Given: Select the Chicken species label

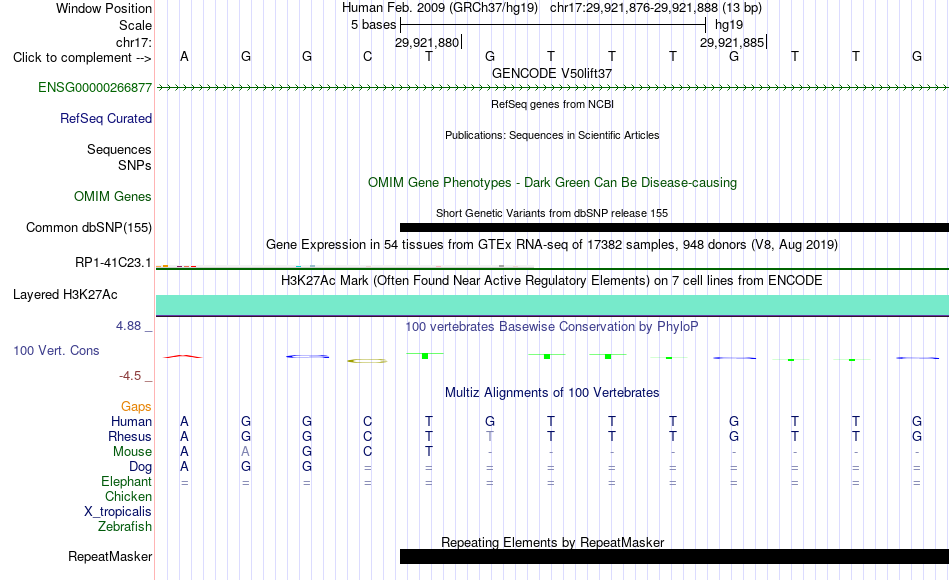Looking at the screenshot, I should (x=128, y=496).
